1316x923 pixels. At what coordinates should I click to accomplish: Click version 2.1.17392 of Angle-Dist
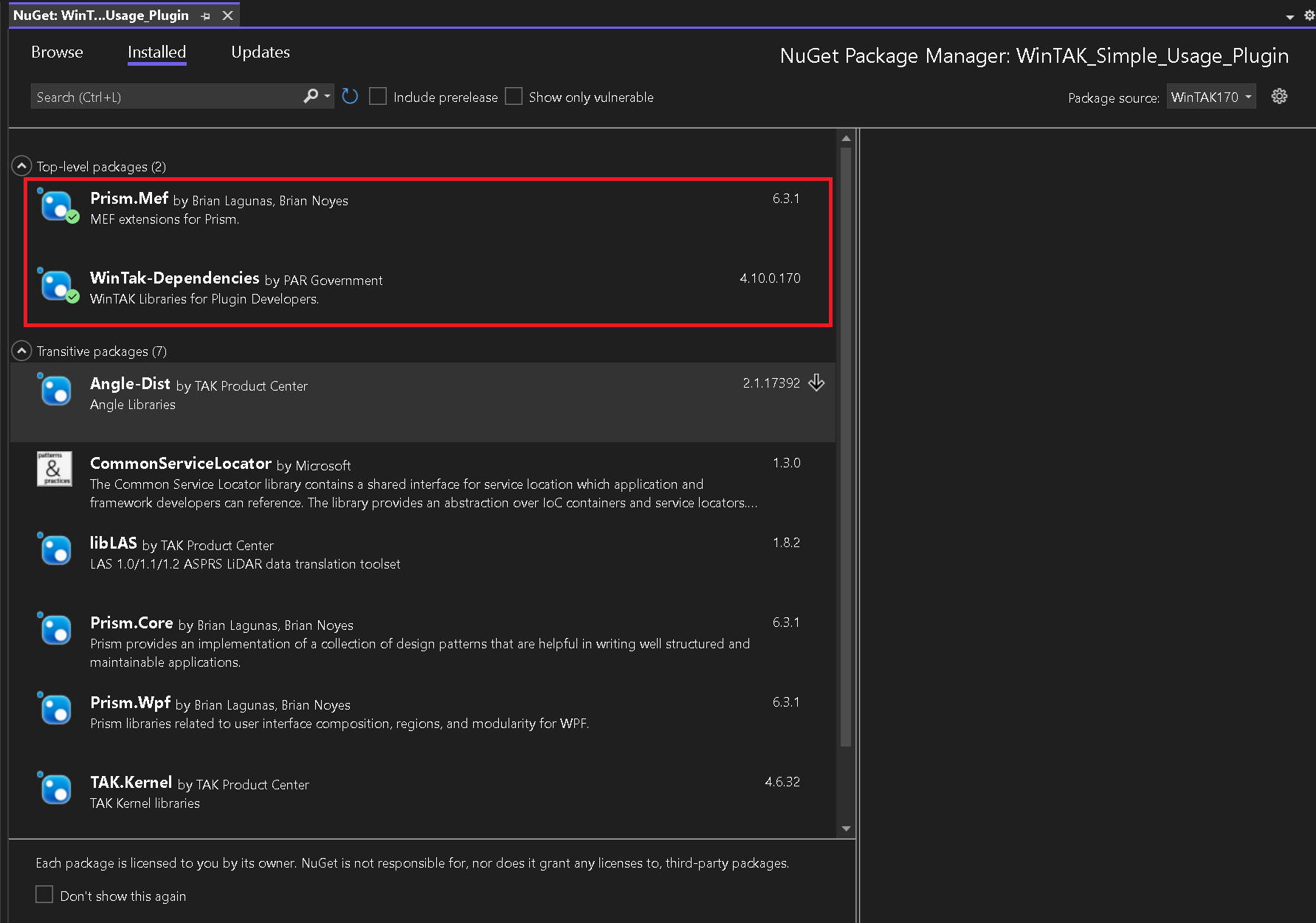pos(771,382)
